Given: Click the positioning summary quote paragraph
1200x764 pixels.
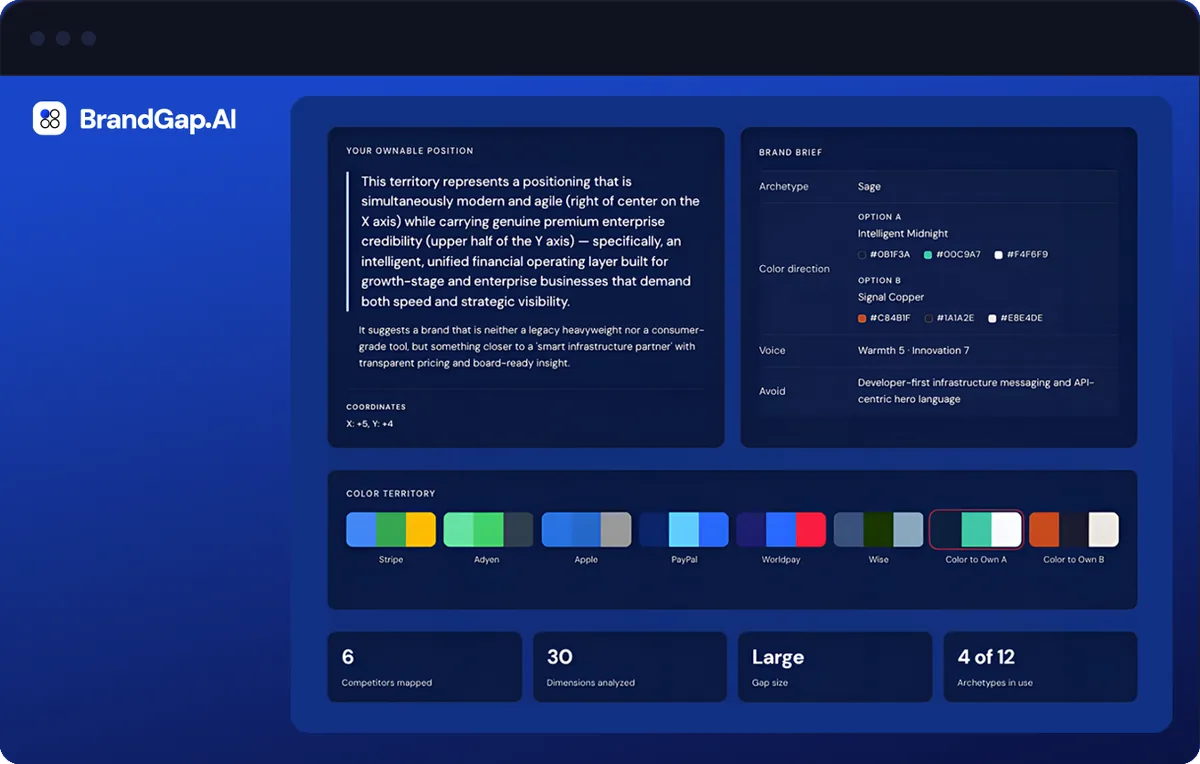Looking at the screenshot, I should (x=530, y=242).
